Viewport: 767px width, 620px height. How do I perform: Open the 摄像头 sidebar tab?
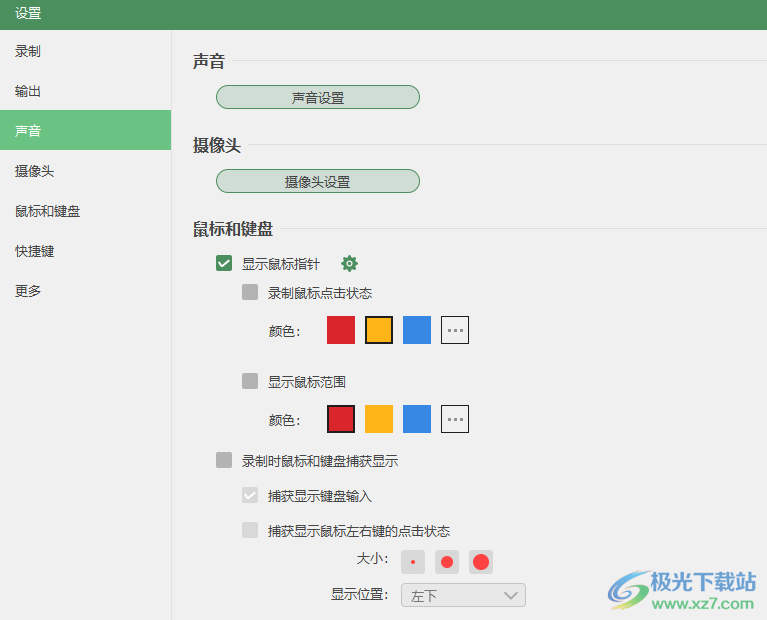coord(86,171)
